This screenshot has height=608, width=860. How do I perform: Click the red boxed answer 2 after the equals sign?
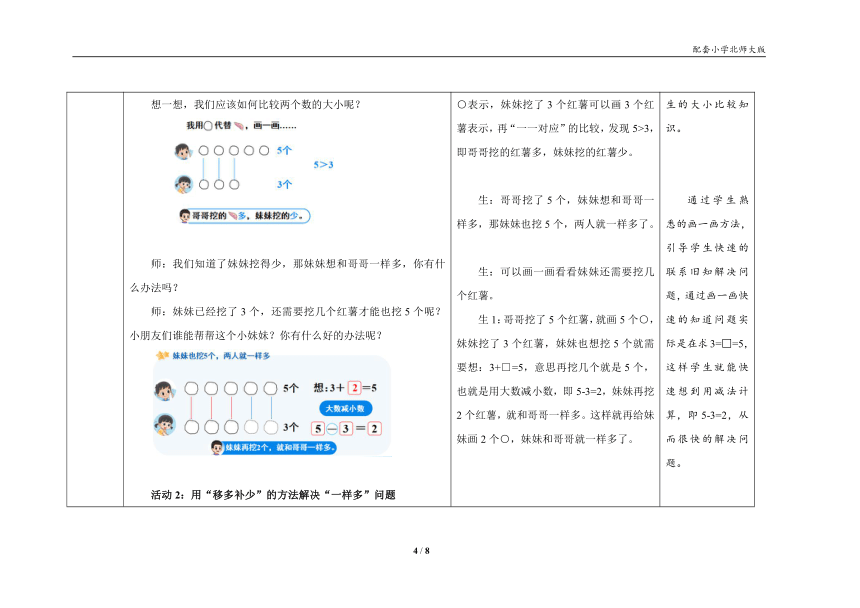pyautogui.click(x=375, y=429)
